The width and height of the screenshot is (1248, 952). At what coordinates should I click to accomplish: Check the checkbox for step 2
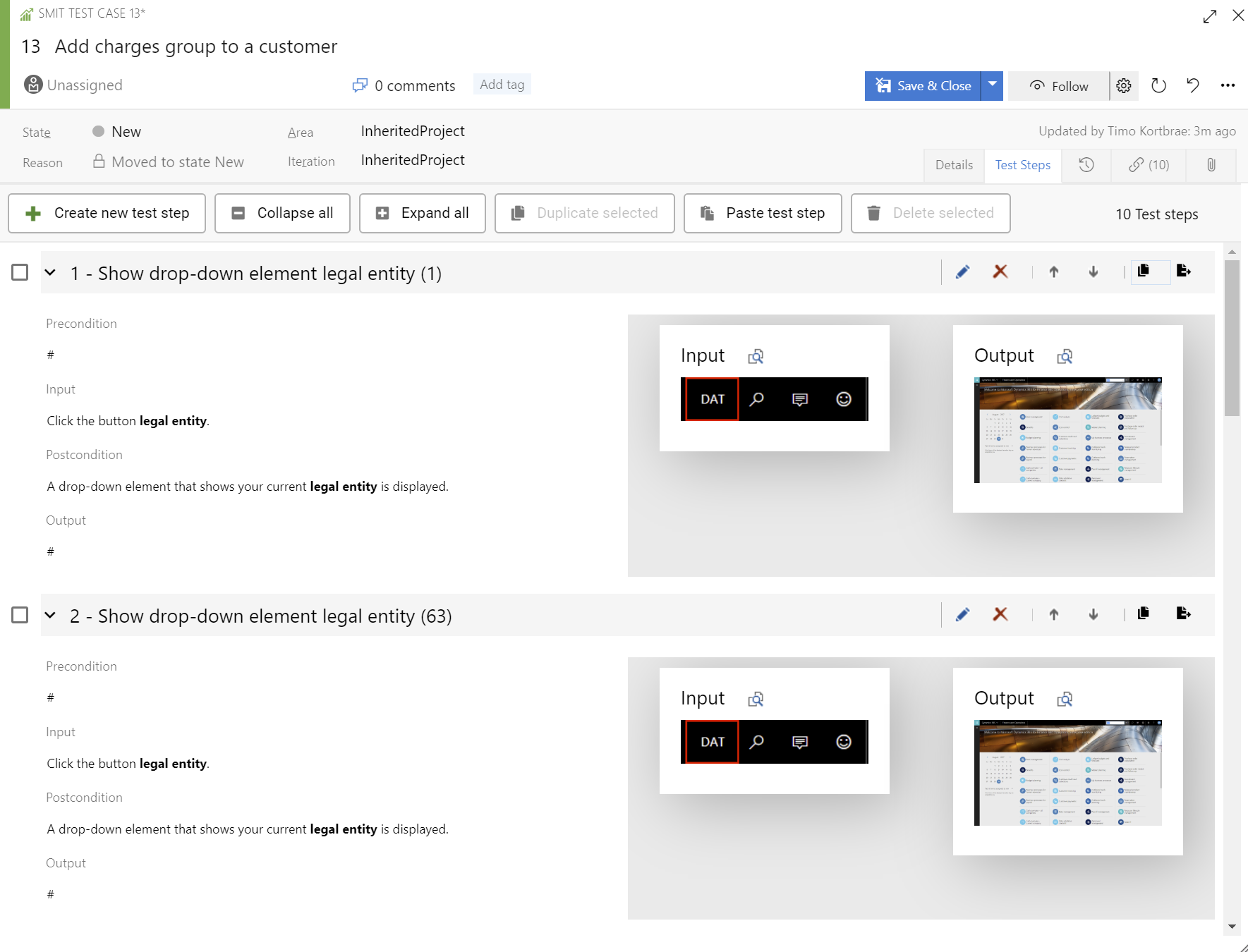tap(20, 616)
